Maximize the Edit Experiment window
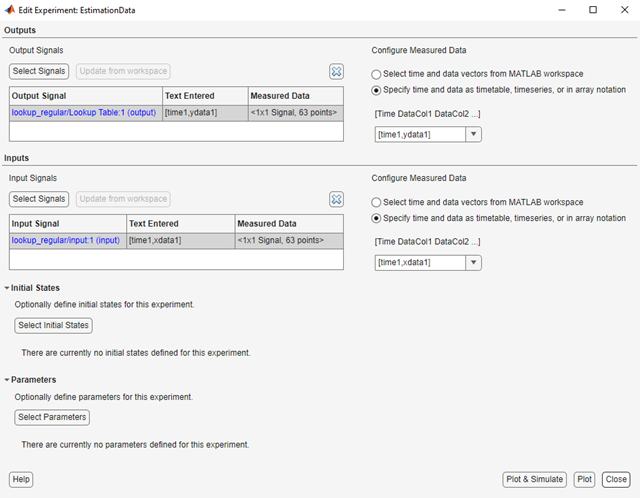The image size is (640, 498). pyautogui.click(x=593, y=10)
